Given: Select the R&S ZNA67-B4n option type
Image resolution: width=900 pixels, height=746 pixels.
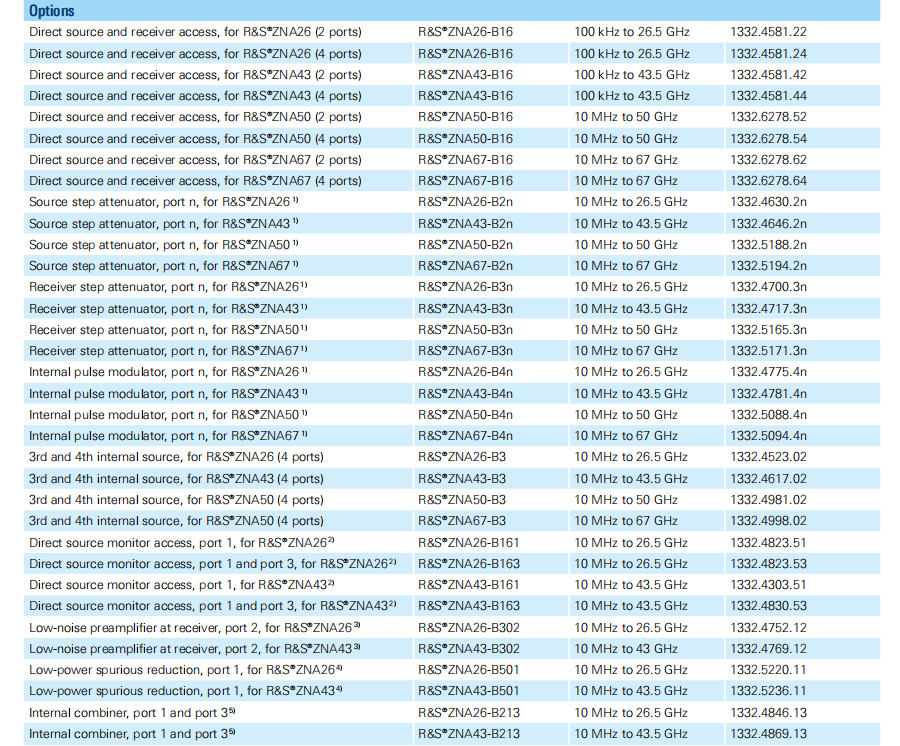Looking at the screenshot, I should pyautogui.click(x=465, y=436).
